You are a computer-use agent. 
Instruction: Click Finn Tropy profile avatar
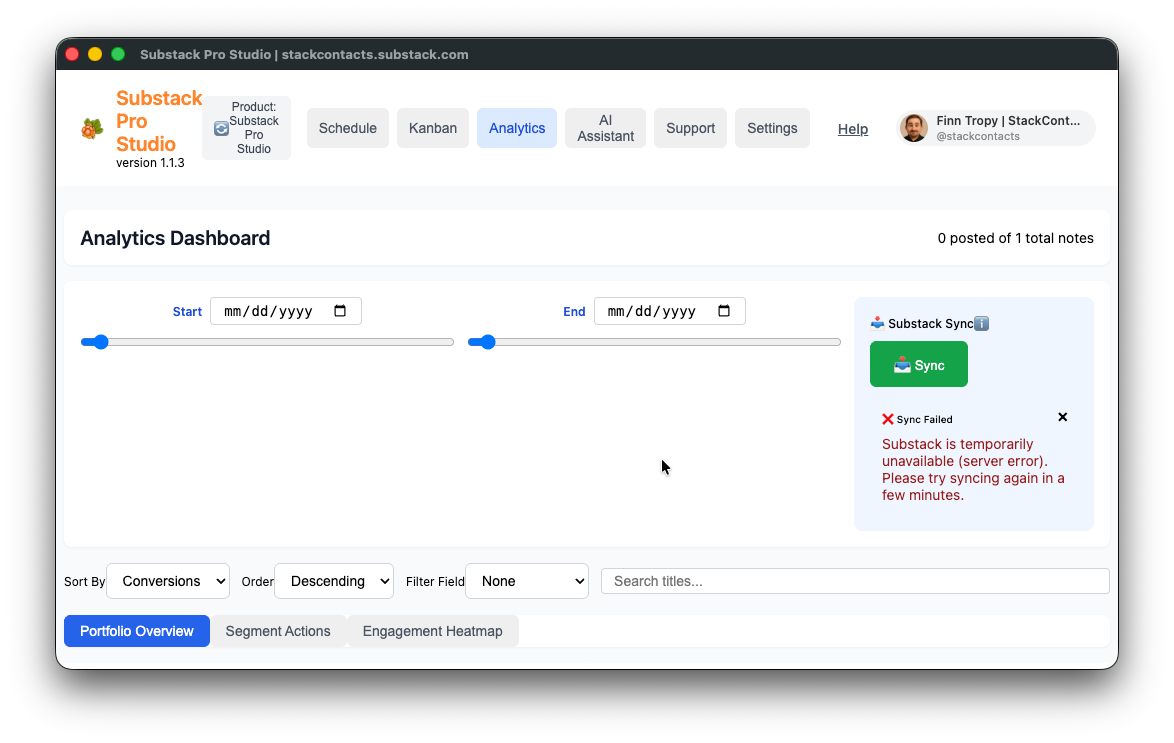coord(913,128)
